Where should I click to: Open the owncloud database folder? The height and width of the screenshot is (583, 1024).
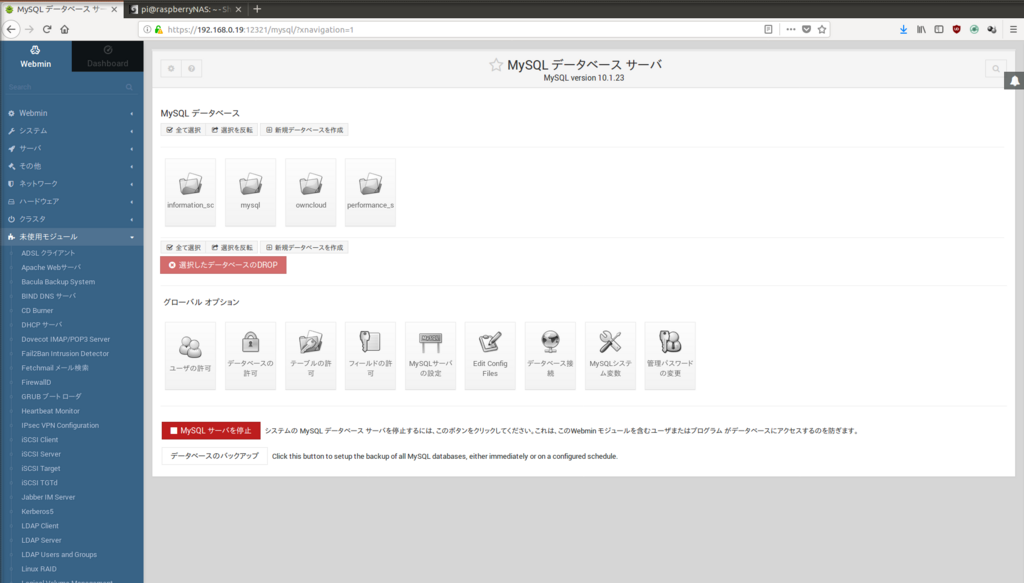click(x=310, y=192)
